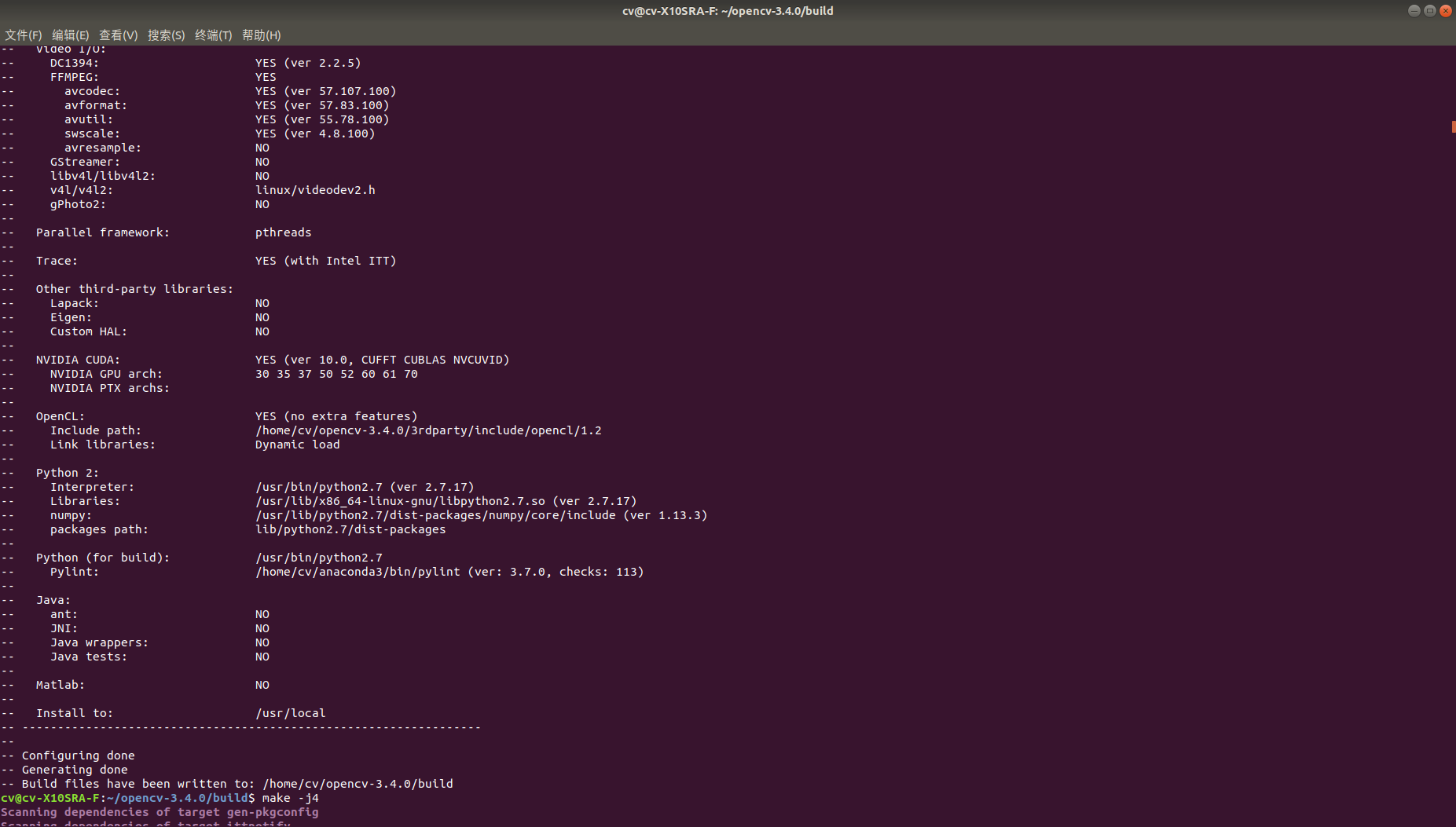Minimize the terminal window
This screenshot has width=1456, height=827.
[1414, 11]
